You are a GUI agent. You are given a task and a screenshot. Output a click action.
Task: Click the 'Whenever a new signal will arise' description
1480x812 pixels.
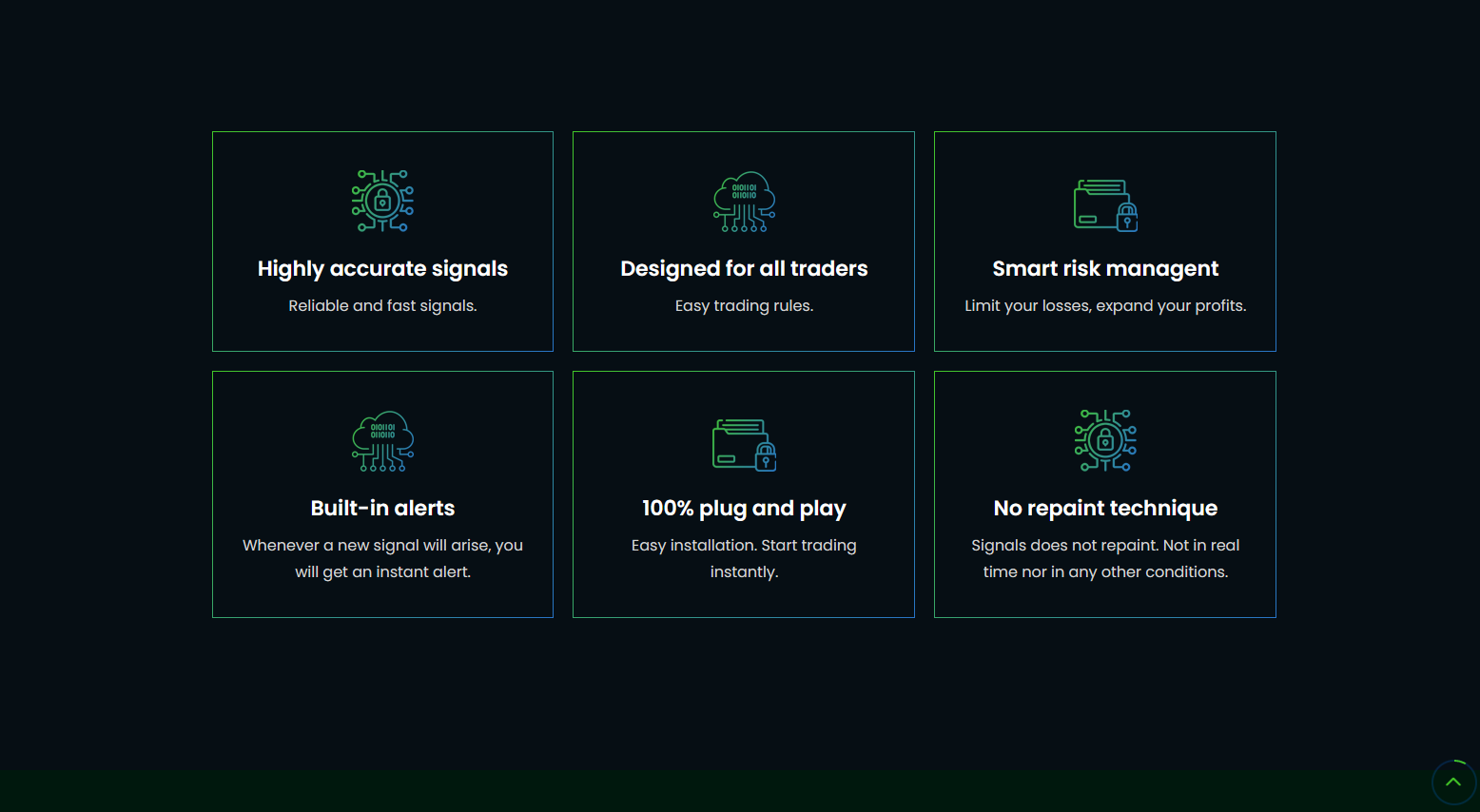[382, 558]
